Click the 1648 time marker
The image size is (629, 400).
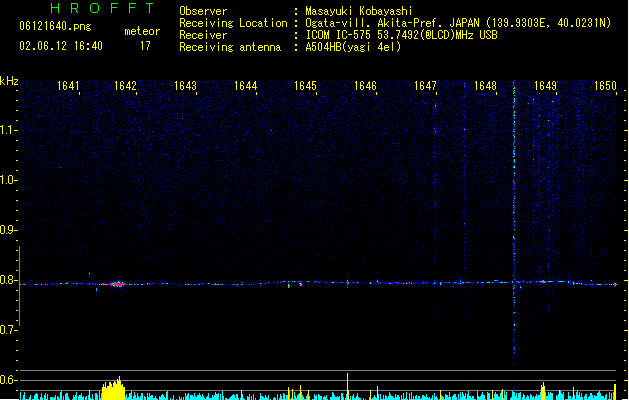(485, 86)
